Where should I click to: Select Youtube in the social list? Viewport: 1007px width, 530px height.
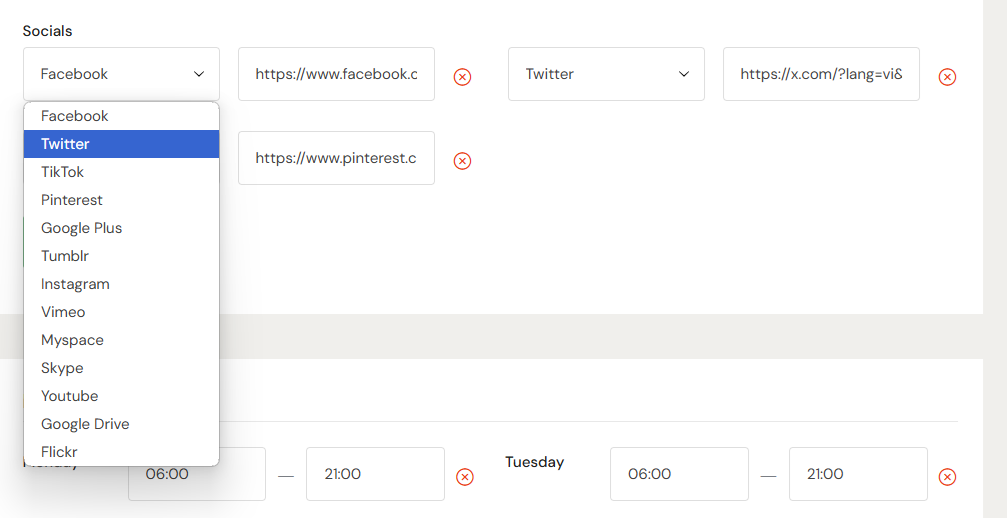tap(121, 396)
